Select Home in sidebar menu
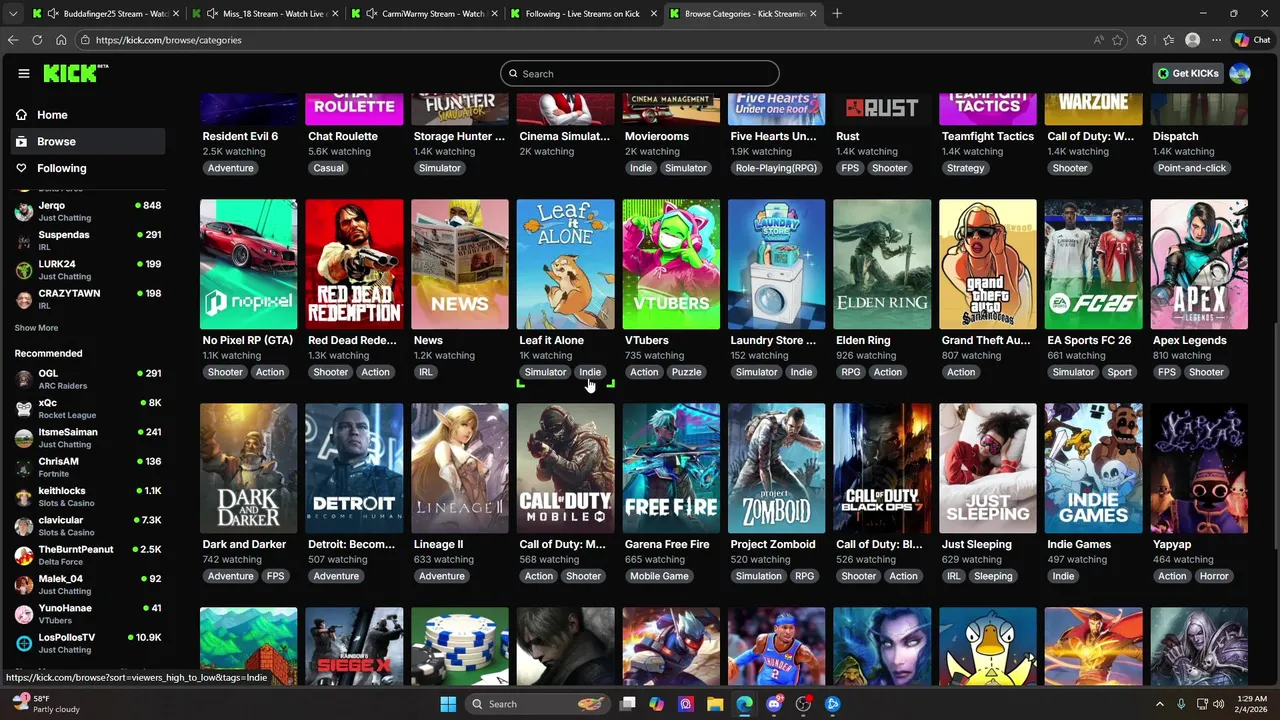 90,115
